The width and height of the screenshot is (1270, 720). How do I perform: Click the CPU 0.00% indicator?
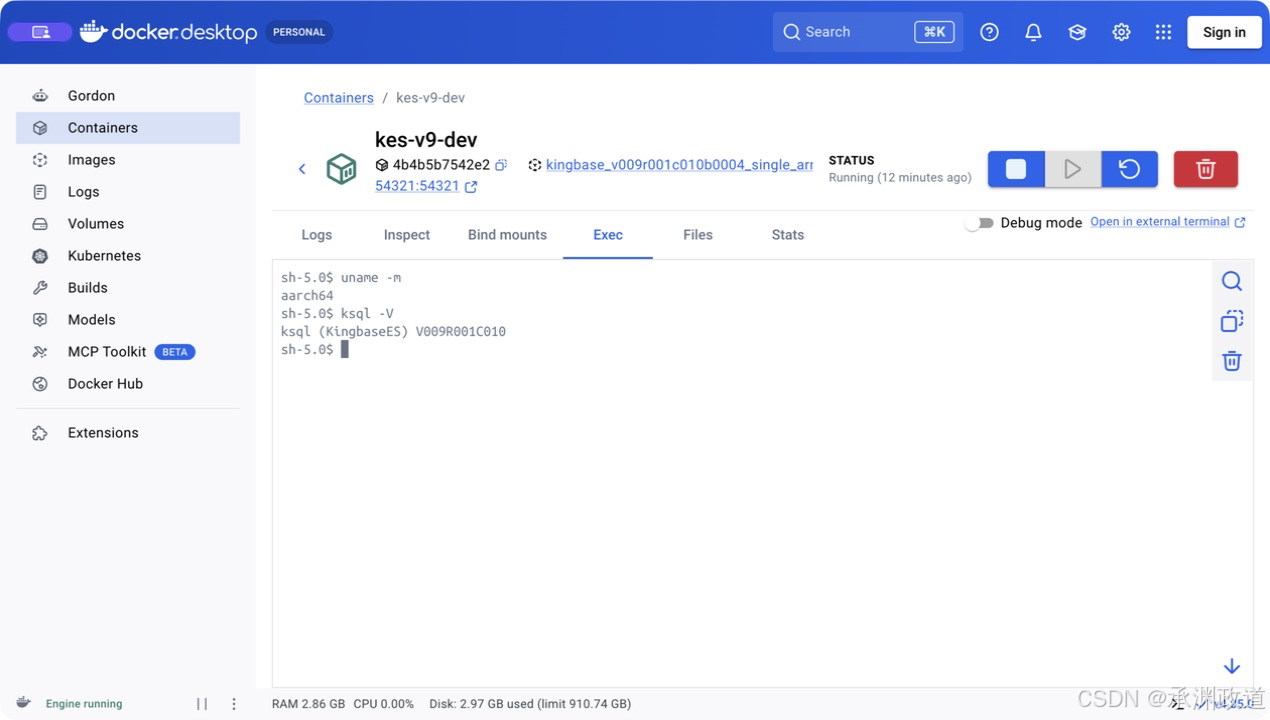(384, 704)
